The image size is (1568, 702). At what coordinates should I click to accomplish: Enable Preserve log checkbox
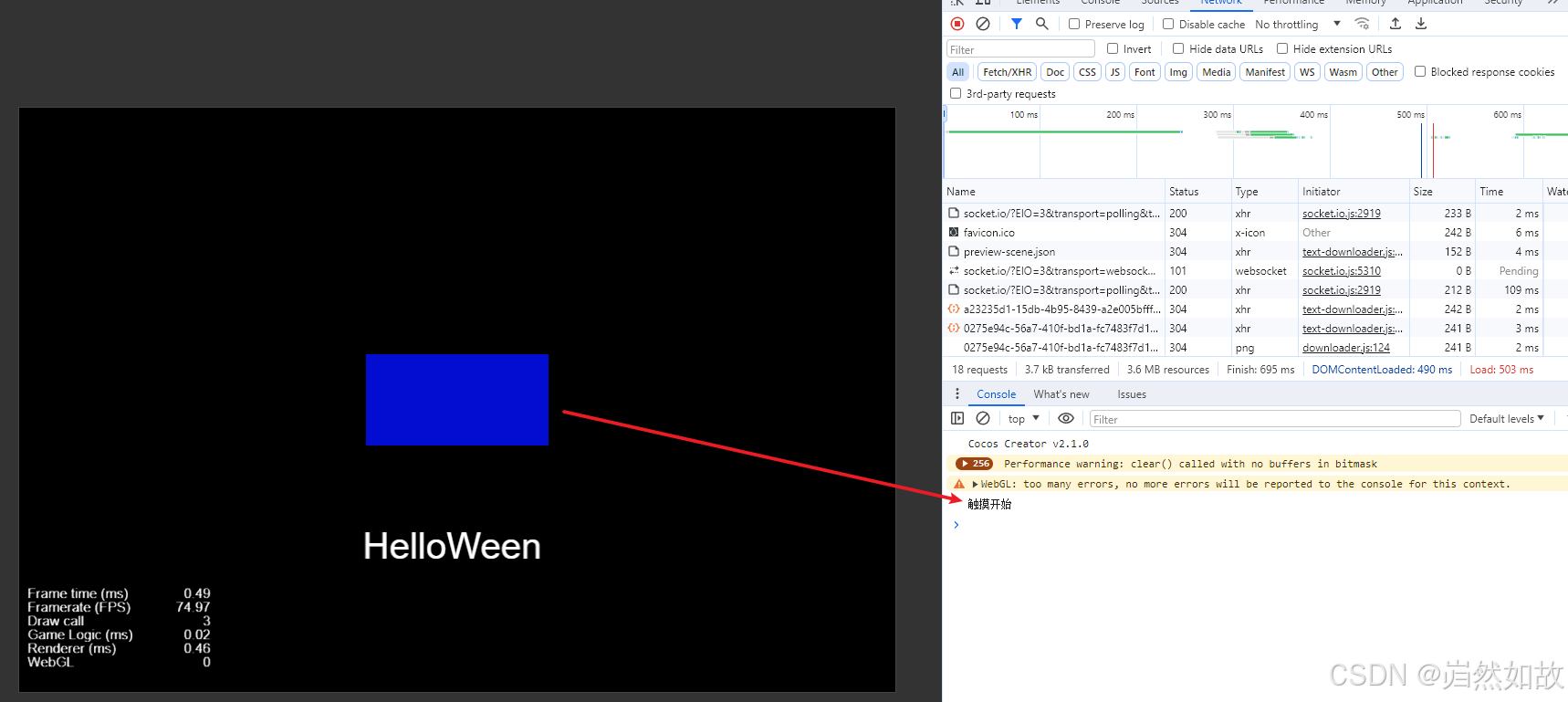pos(1074,25)
